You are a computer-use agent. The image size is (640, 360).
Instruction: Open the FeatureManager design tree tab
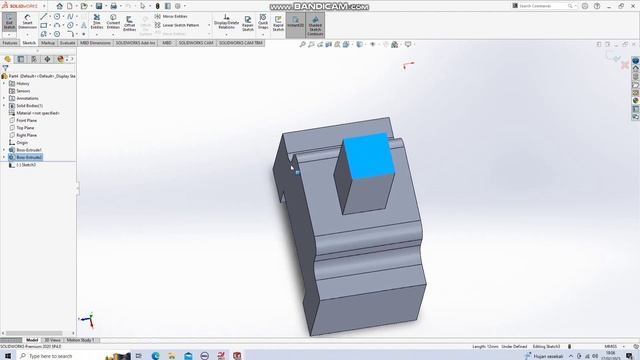point(7,59)
